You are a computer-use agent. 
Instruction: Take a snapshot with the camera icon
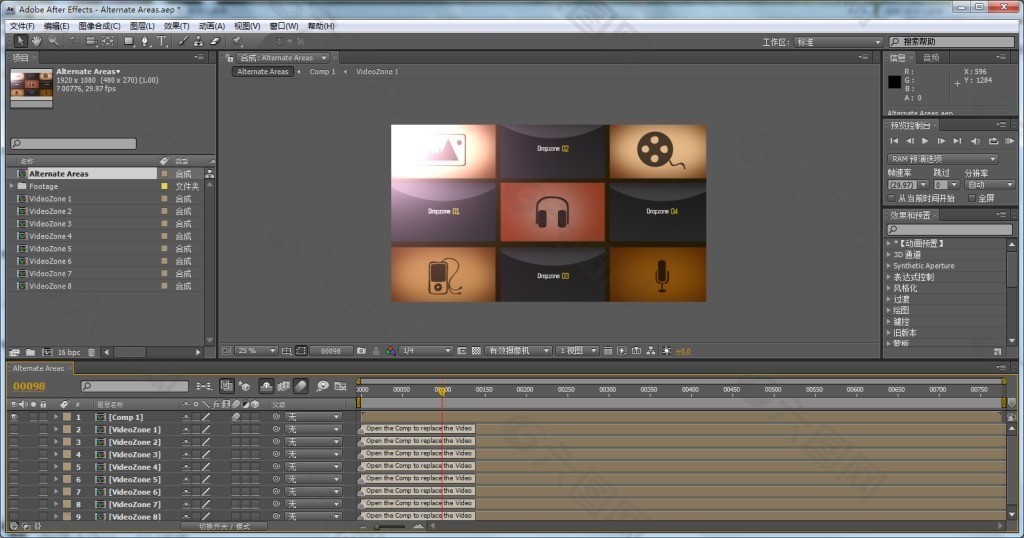click(x=361, y=351)
